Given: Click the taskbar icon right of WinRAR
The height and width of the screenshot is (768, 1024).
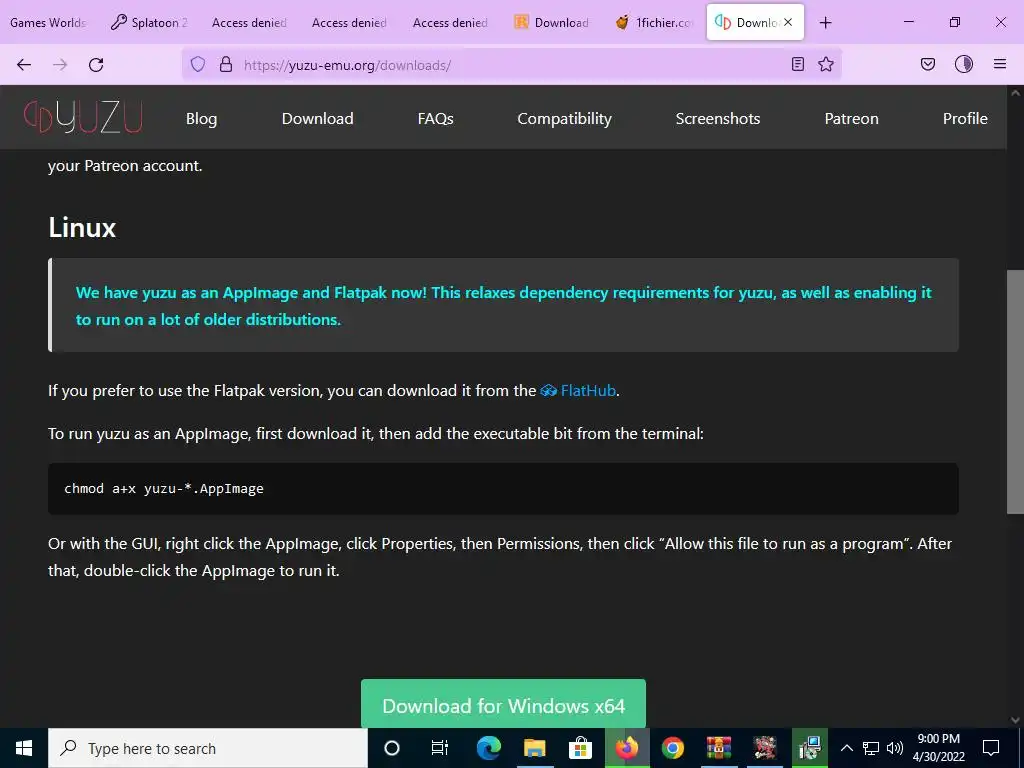Looking at the screenshot, I should click(764, 748).
